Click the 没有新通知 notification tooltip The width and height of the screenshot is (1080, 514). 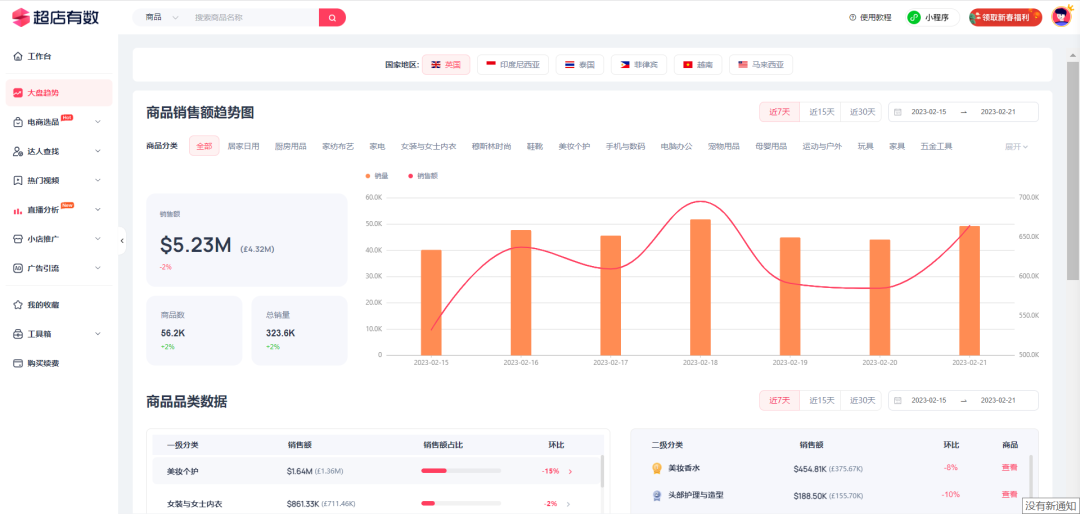point(1051,506)
